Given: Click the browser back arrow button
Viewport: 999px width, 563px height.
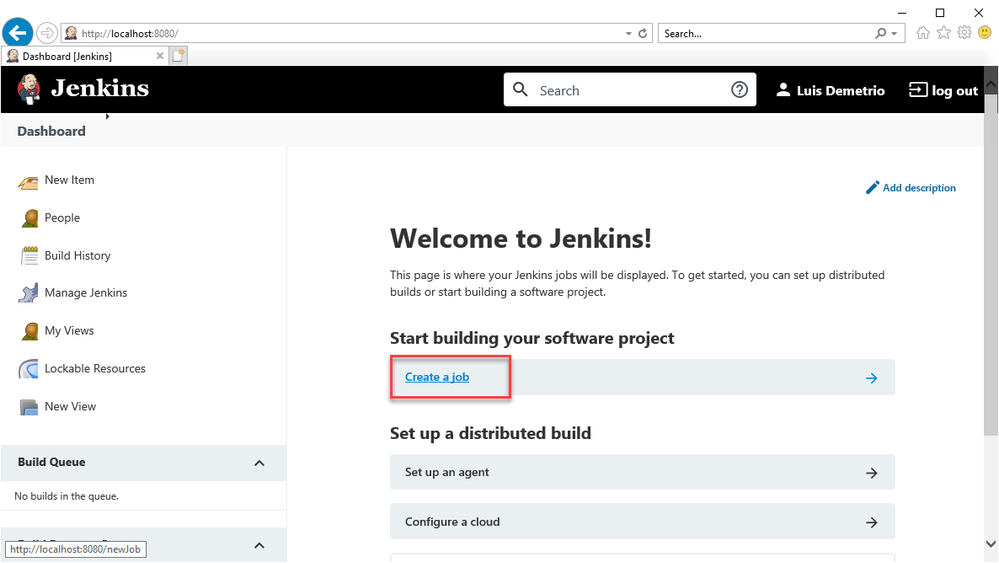Looking at the screenshot, I should 18,32.
